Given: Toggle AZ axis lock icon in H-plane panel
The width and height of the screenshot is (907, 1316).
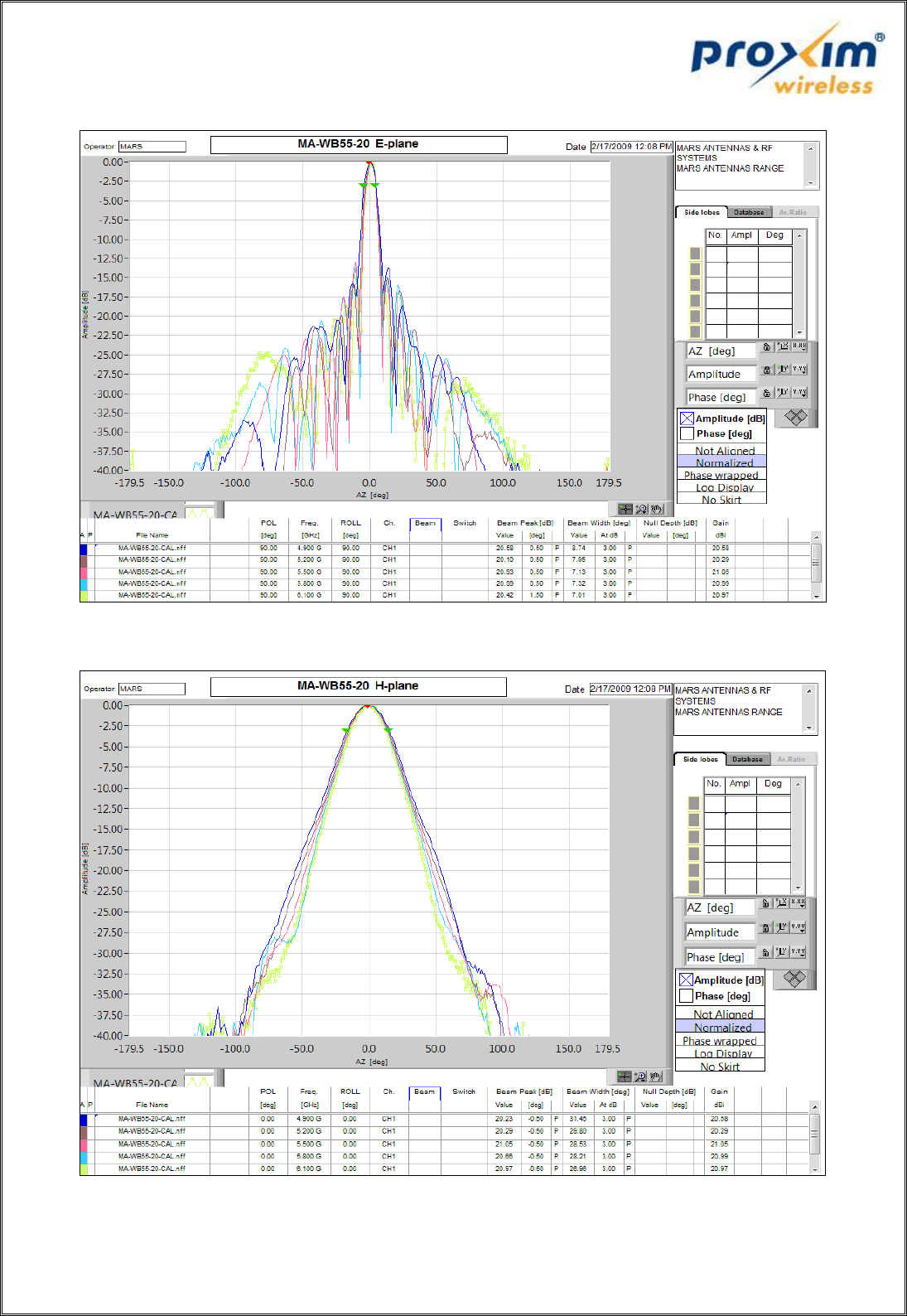Looking at the screenshot, I should [x=766, y=903].
